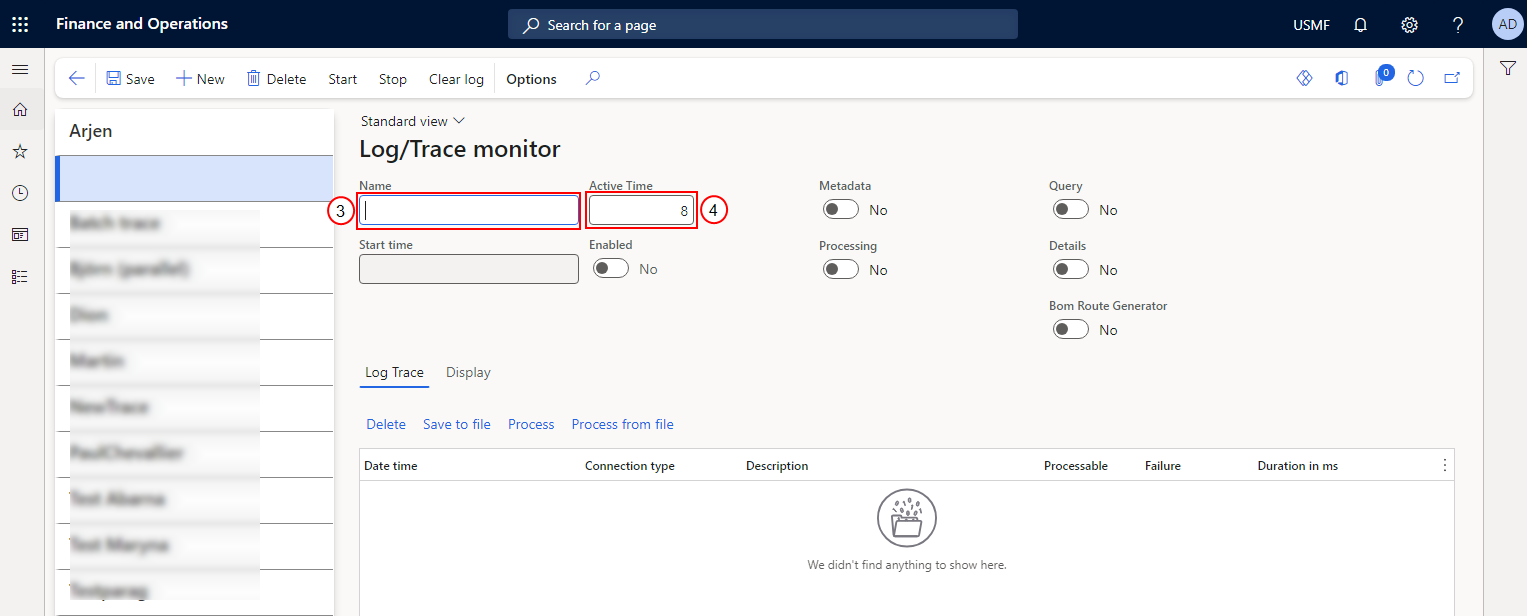Click the Stop button

tap(393, 79)
